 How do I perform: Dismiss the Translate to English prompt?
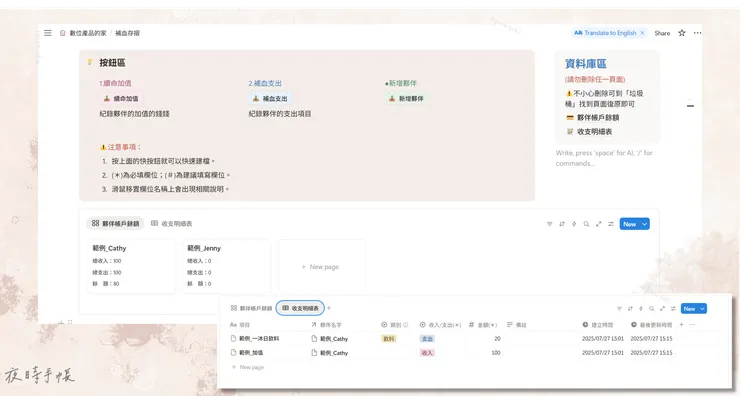[x=642, y=33]
